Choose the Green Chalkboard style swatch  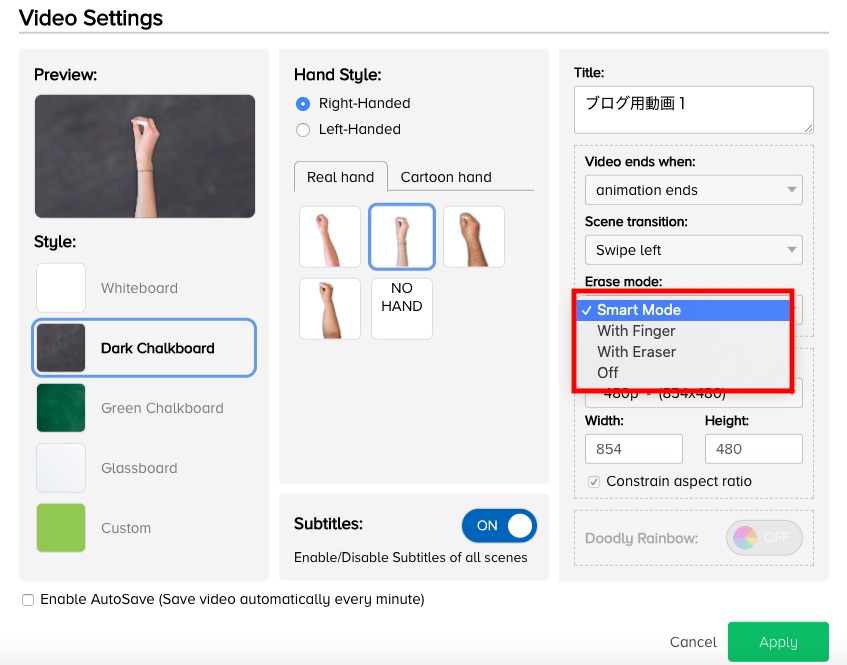pos(61,408)
